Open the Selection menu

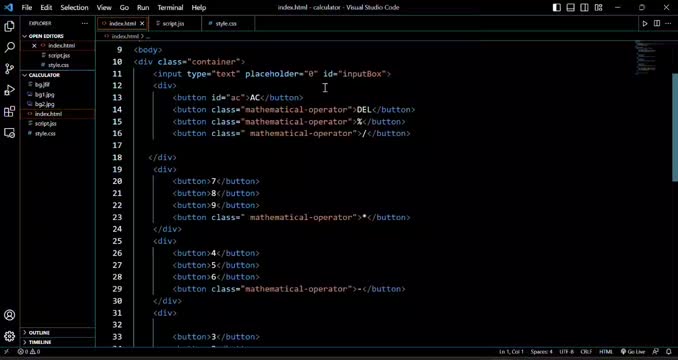pyautogui.click(x=74, y=7)
